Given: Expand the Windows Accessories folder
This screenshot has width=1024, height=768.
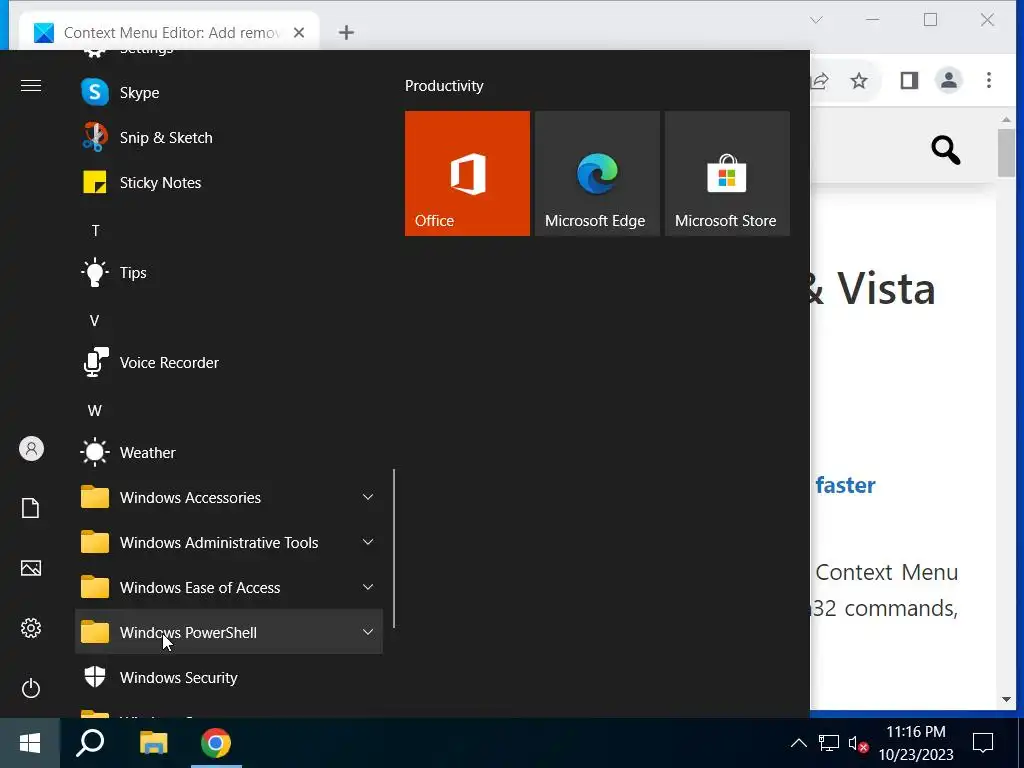Looking at the screenshot, I should (229, 498).
